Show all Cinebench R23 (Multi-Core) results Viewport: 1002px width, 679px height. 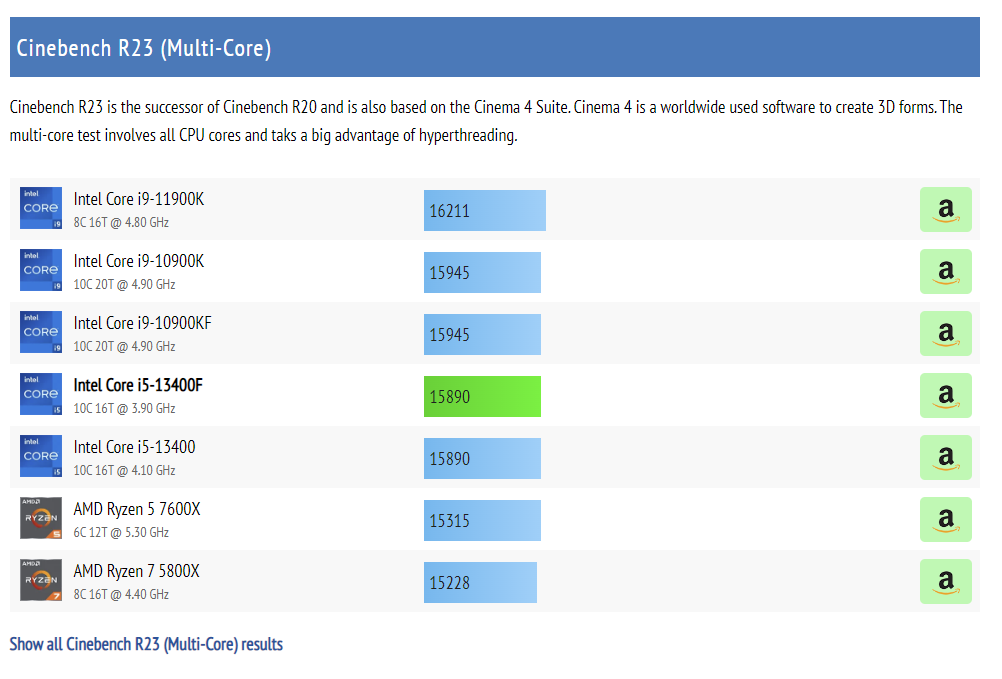(146, 644)
